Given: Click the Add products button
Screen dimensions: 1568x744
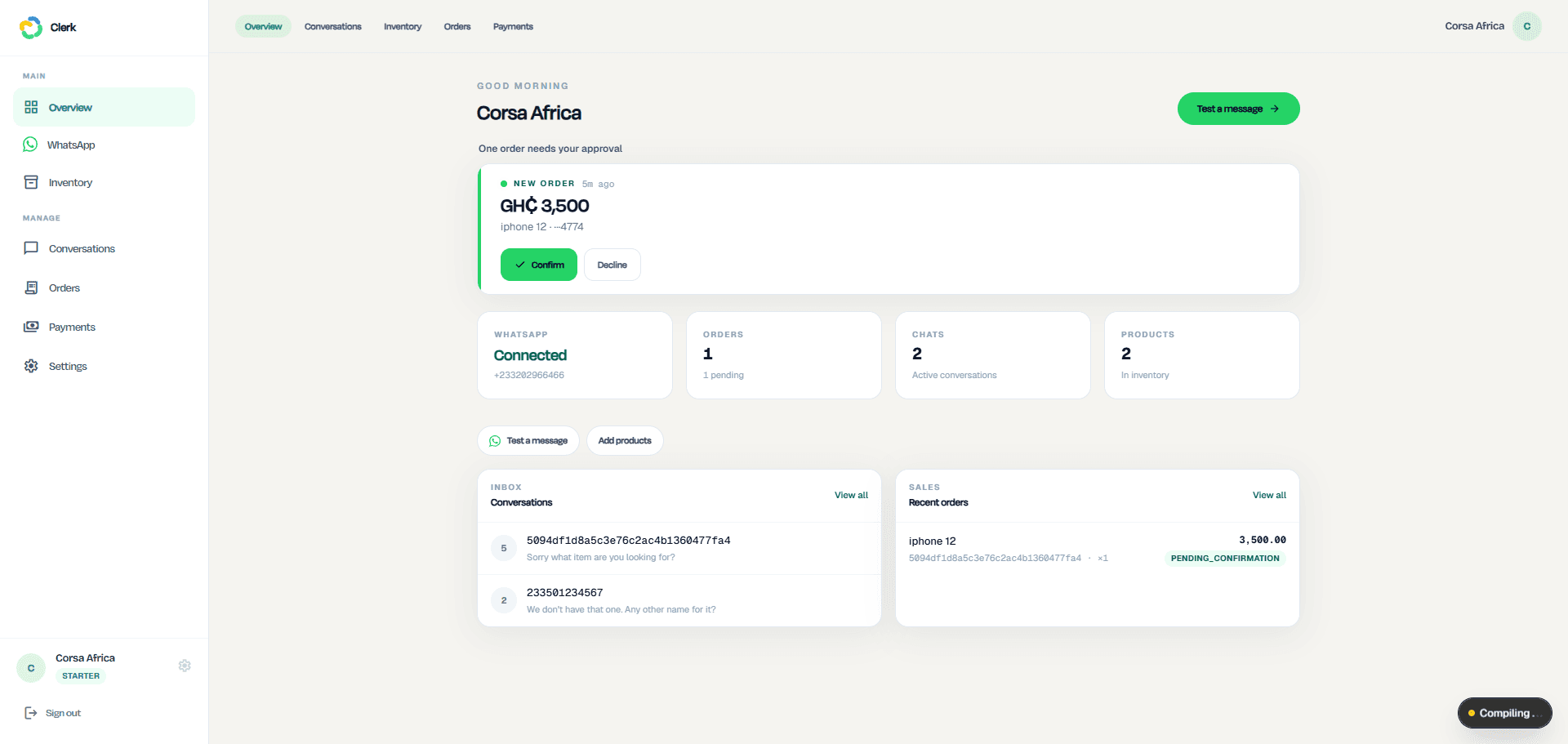Looking at the screenshot, I should (625, 441).
